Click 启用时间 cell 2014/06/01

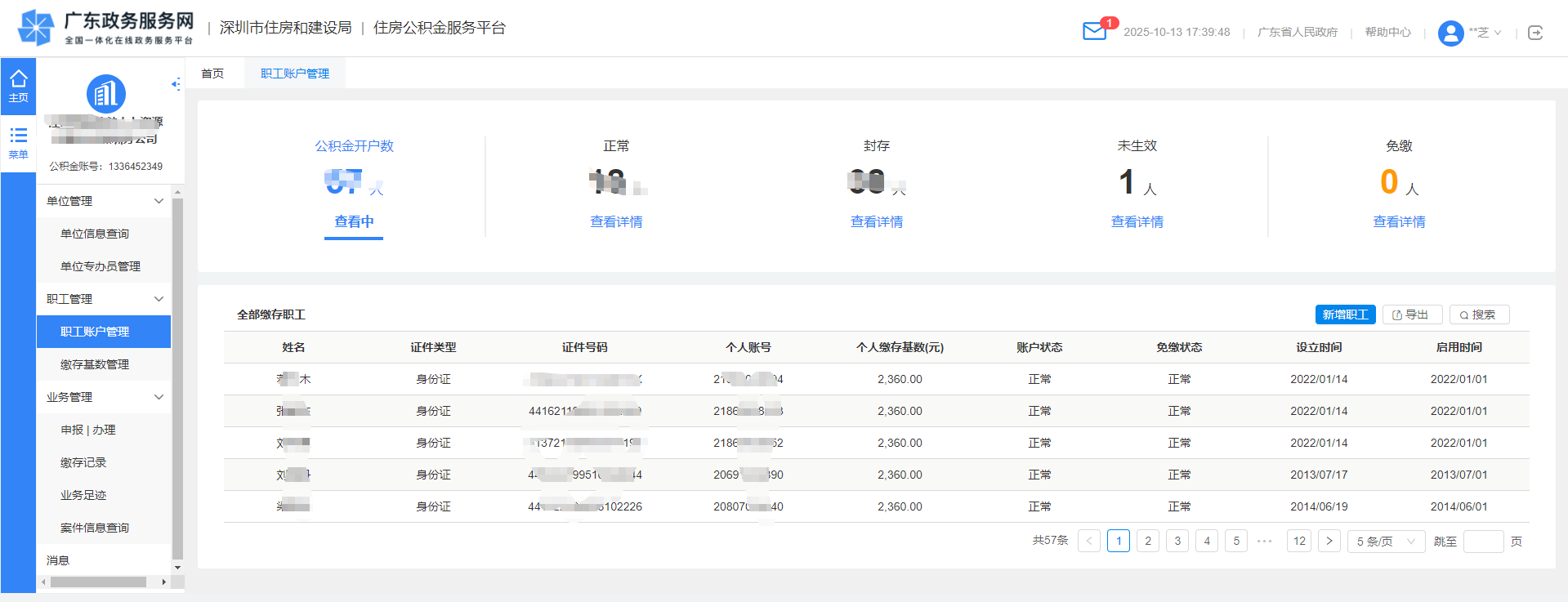pos(1459,506)
